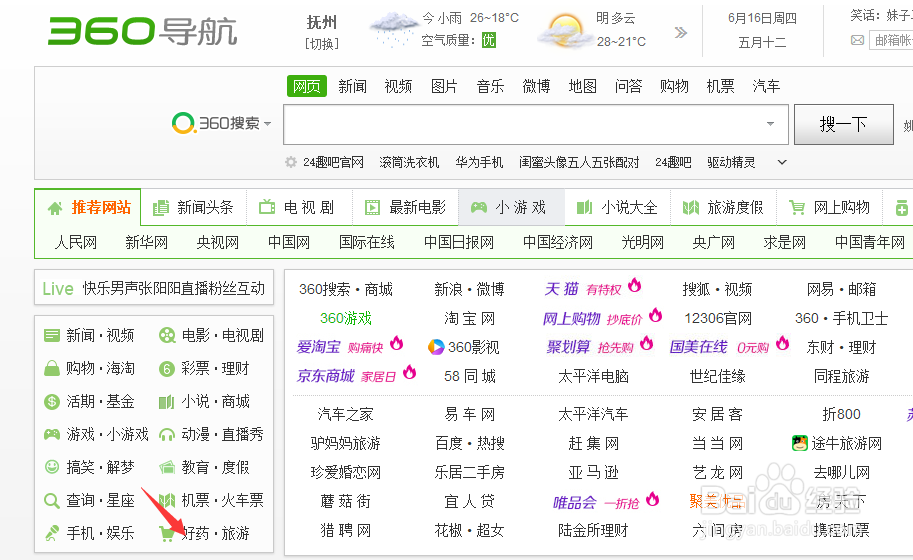The image size is (913, 560).
Task: Open the 360游戏 green link
Action: pyautogui.click(x=346, y=318)
